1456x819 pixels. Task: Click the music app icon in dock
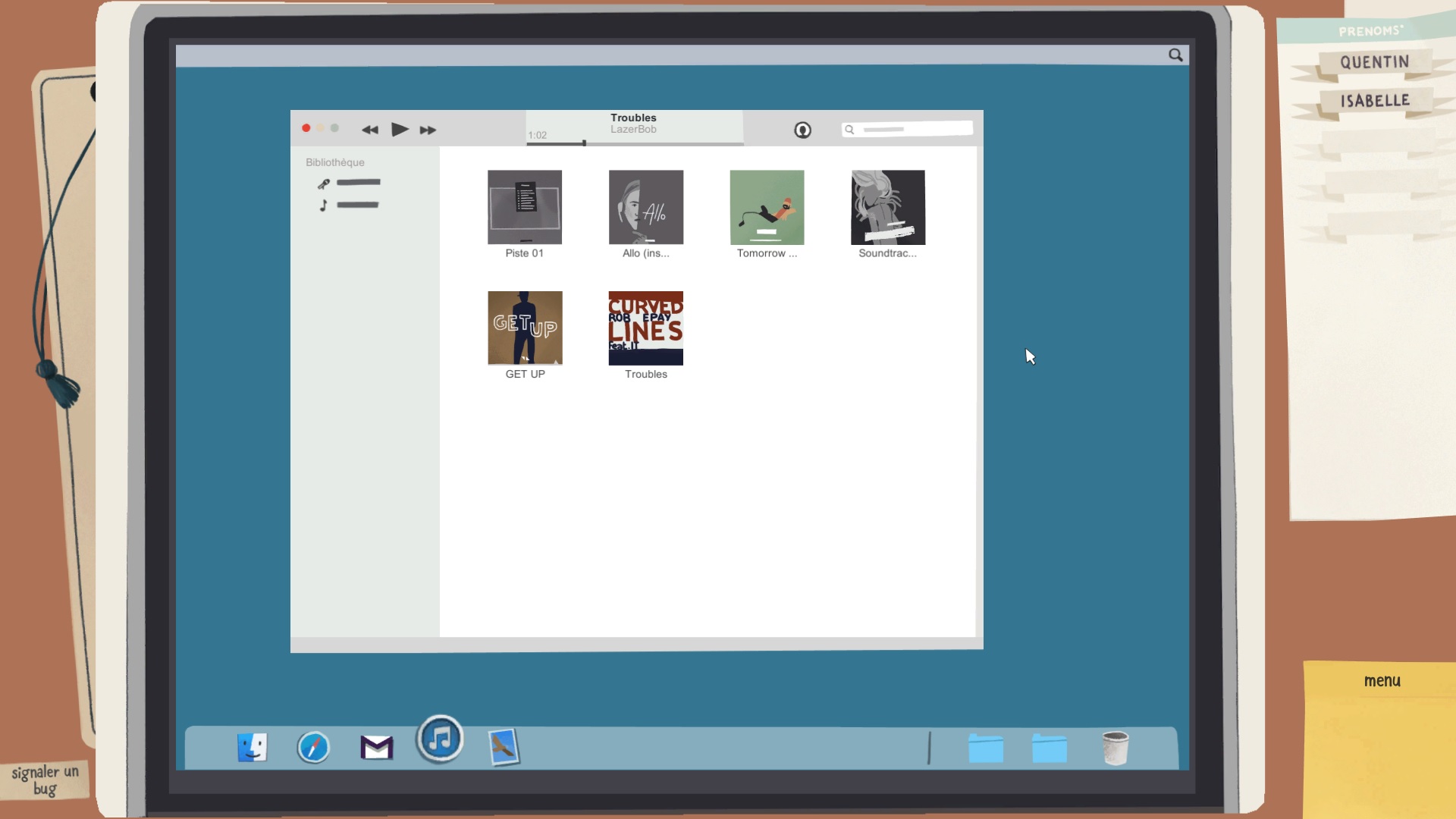[x=440, y=739]
